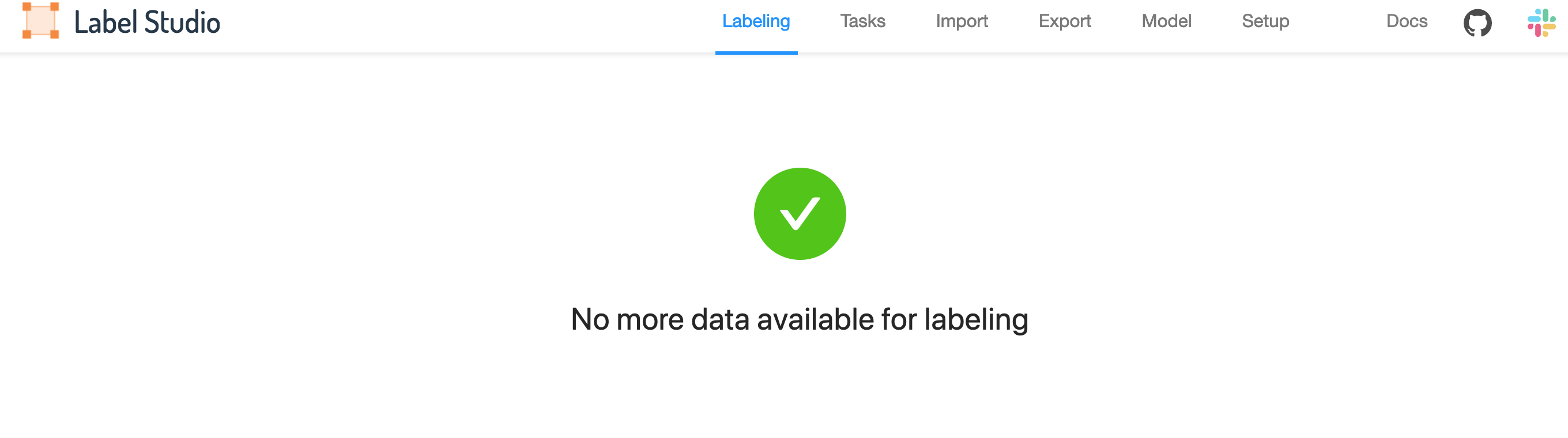Viewport: 1568px width, 438px height.
Task: Select the Setup tab
Action: click(1265, 21)
